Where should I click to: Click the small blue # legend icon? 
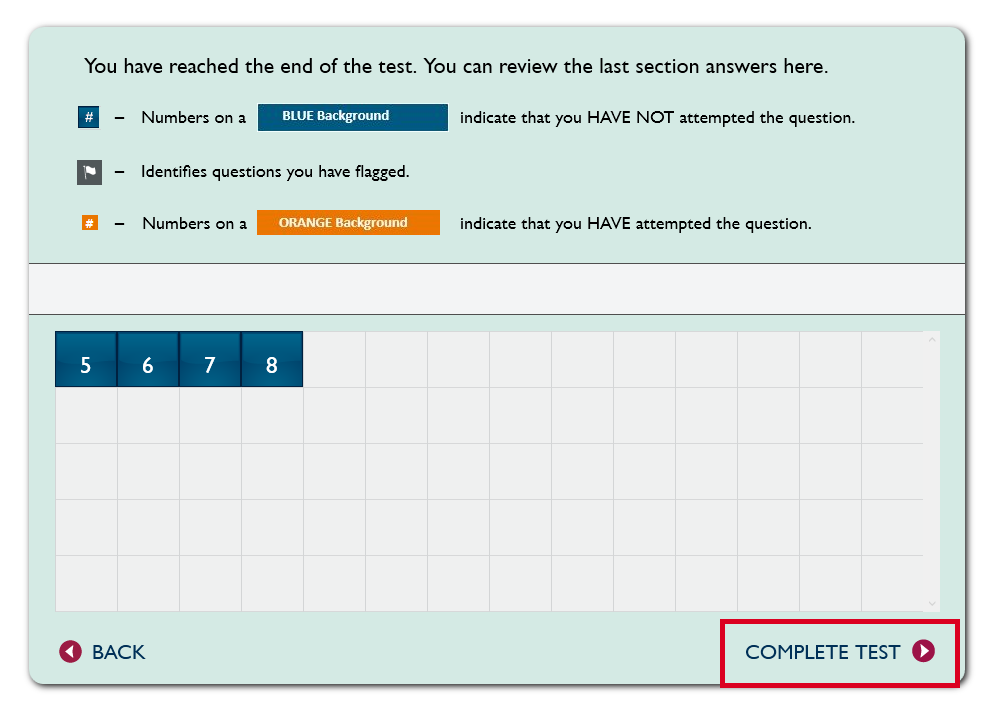[x=89, y=118]
